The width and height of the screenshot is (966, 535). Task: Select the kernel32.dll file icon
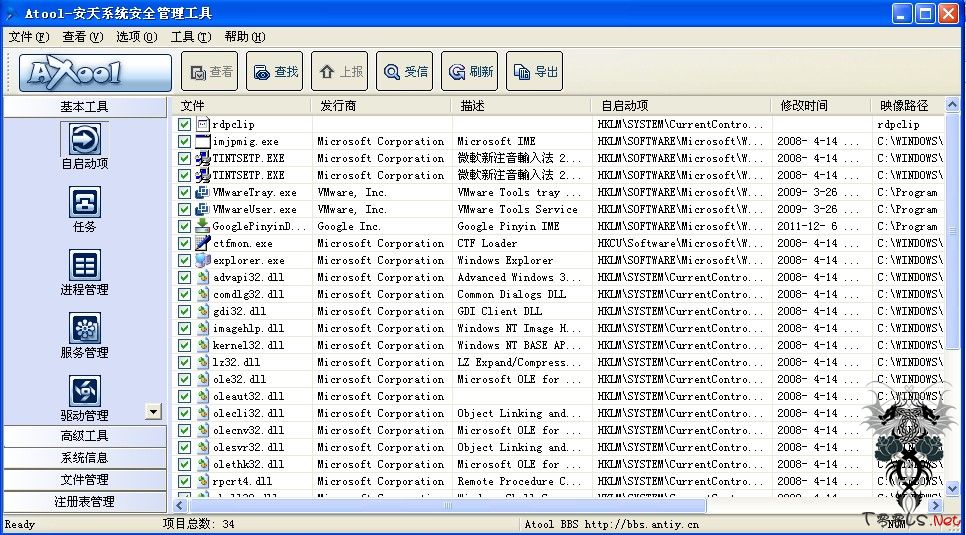(203, 345)
